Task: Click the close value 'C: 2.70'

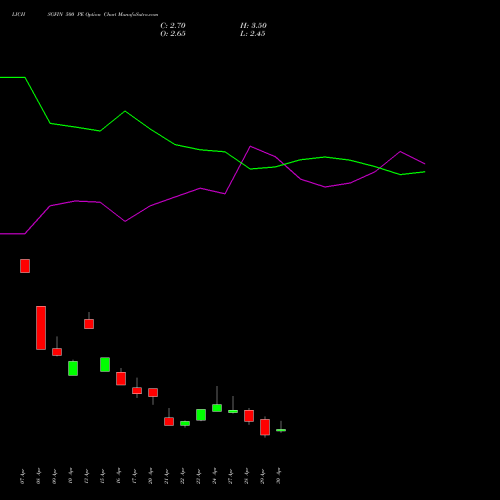Action: point(173,26)
